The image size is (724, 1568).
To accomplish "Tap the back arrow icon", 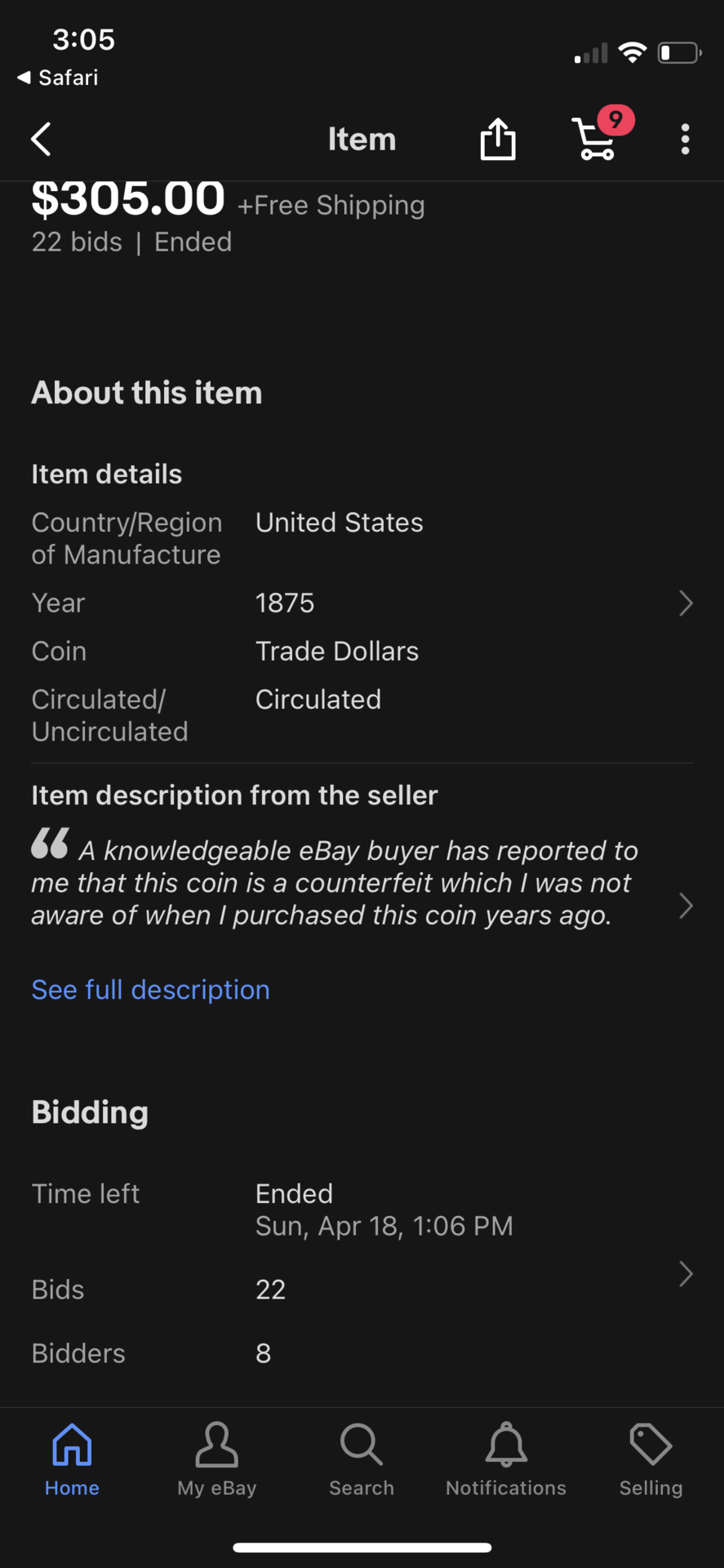I will click(41, 140).
